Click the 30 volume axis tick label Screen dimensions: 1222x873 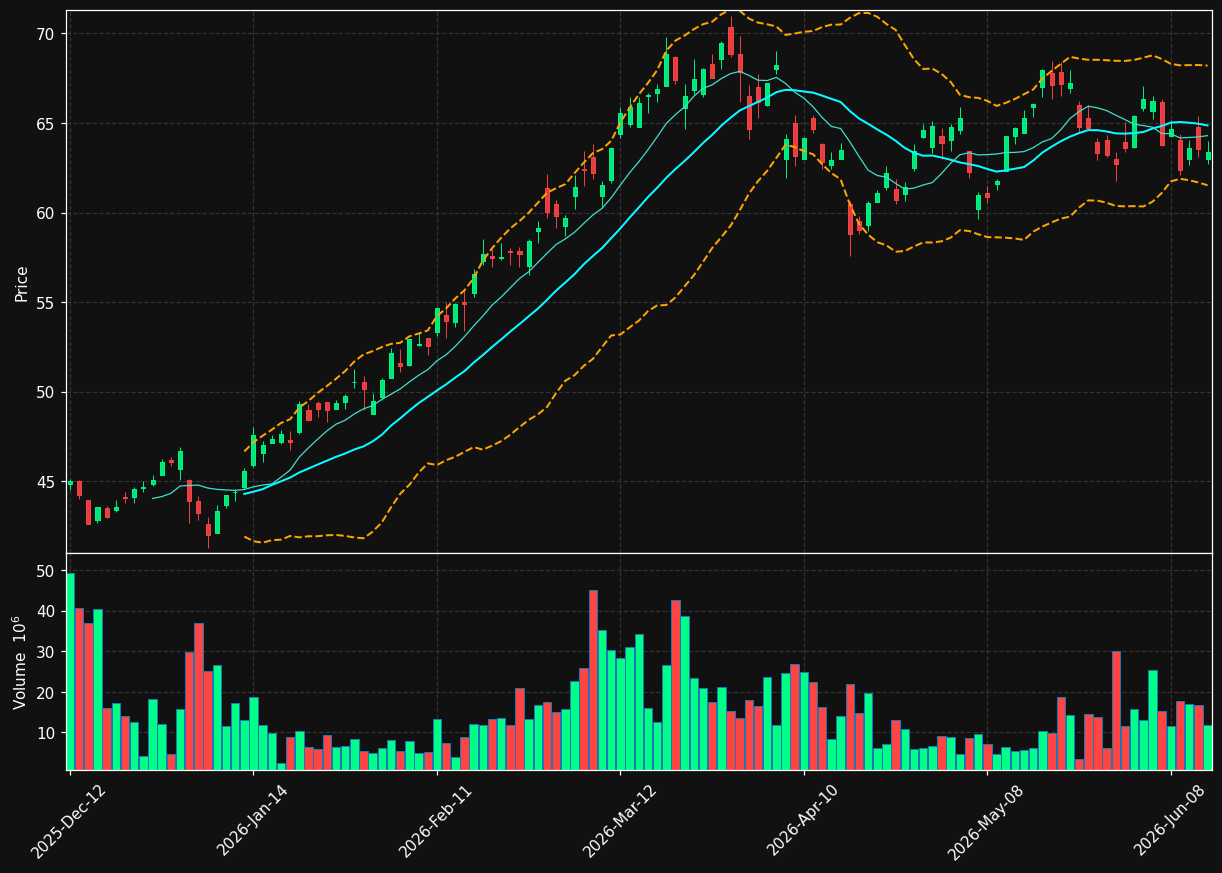point(46,652)
